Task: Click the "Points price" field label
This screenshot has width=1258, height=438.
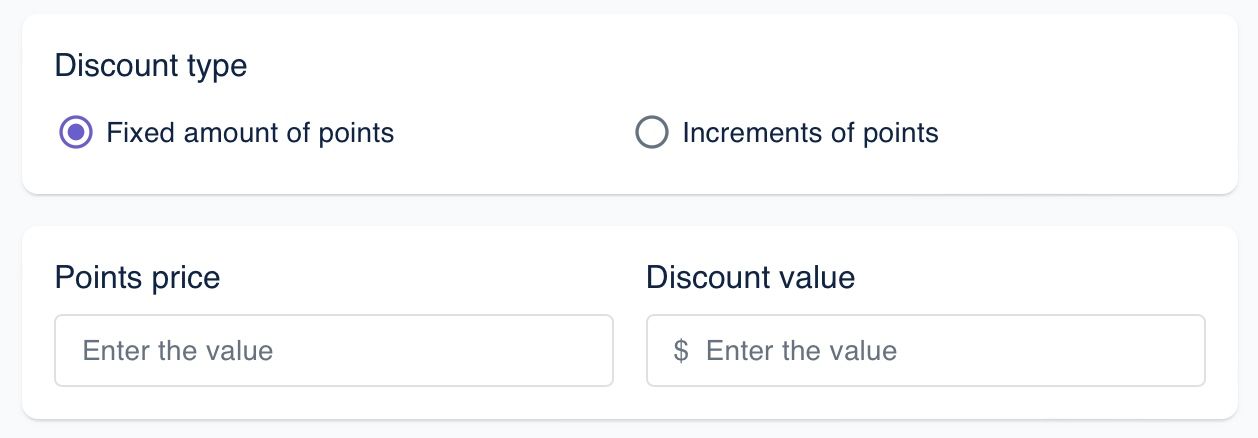Action: pyautogui.click(x=137, y=277)
